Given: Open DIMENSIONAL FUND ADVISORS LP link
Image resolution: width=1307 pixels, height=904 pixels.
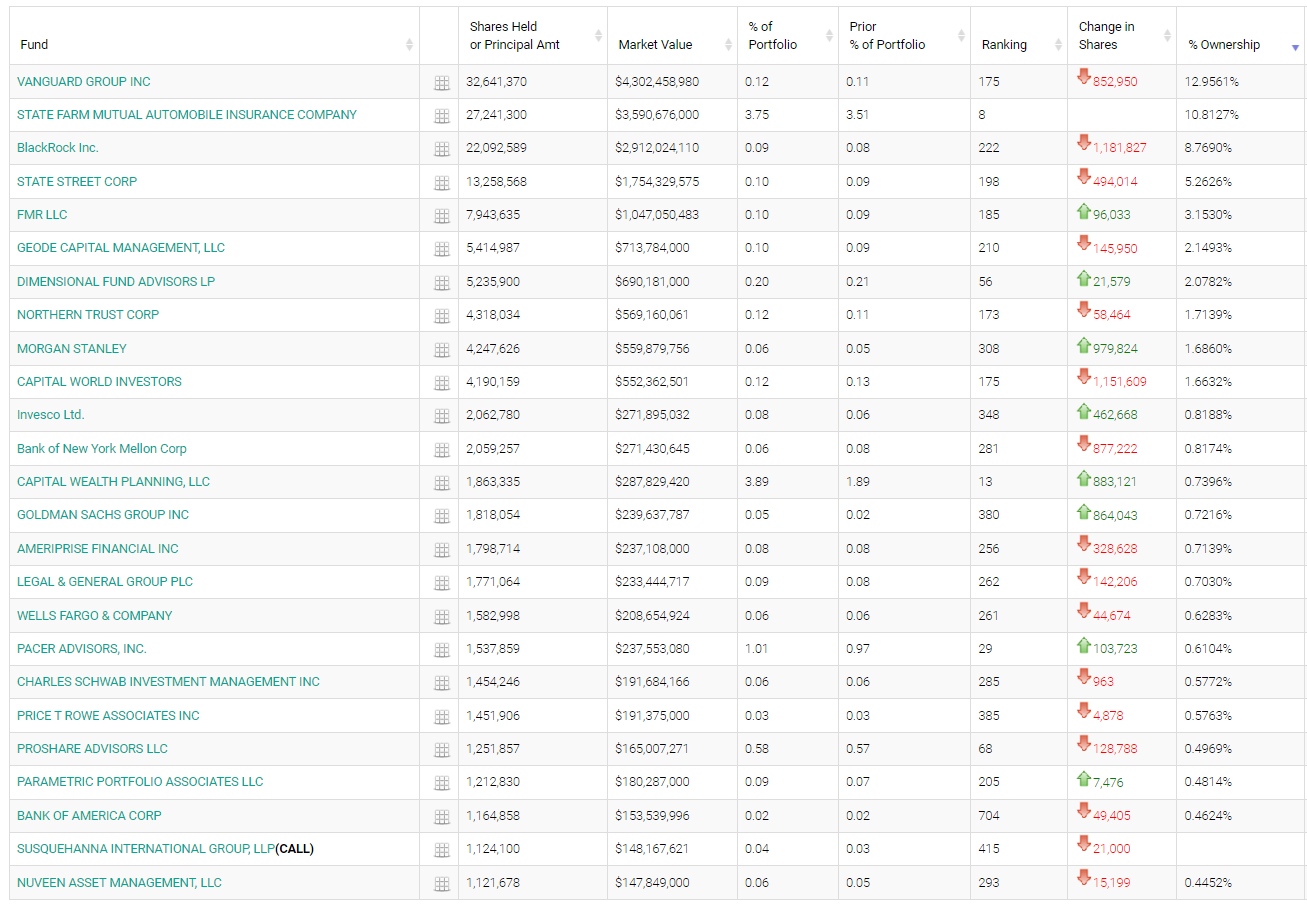Looking at the screenshot, I should [116, 281].
